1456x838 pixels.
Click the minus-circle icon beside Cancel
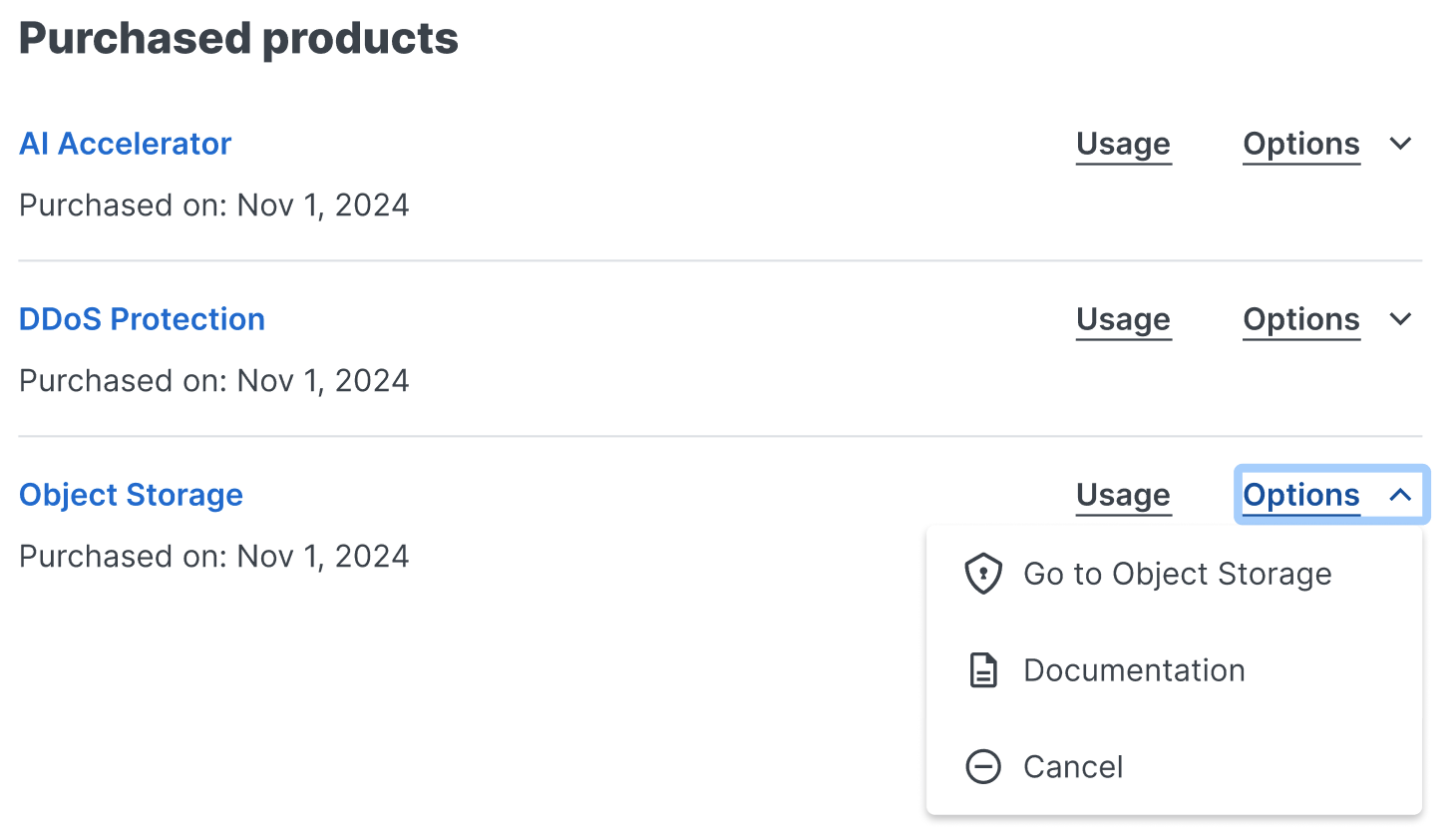pos(983,766)
